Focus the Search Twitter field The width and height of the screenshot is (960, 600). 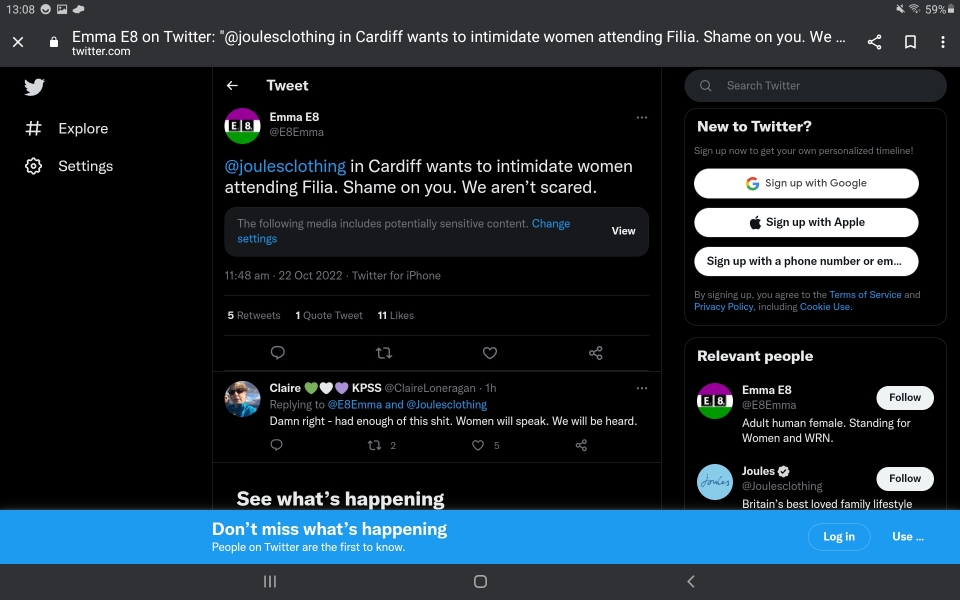coord(816,86)
